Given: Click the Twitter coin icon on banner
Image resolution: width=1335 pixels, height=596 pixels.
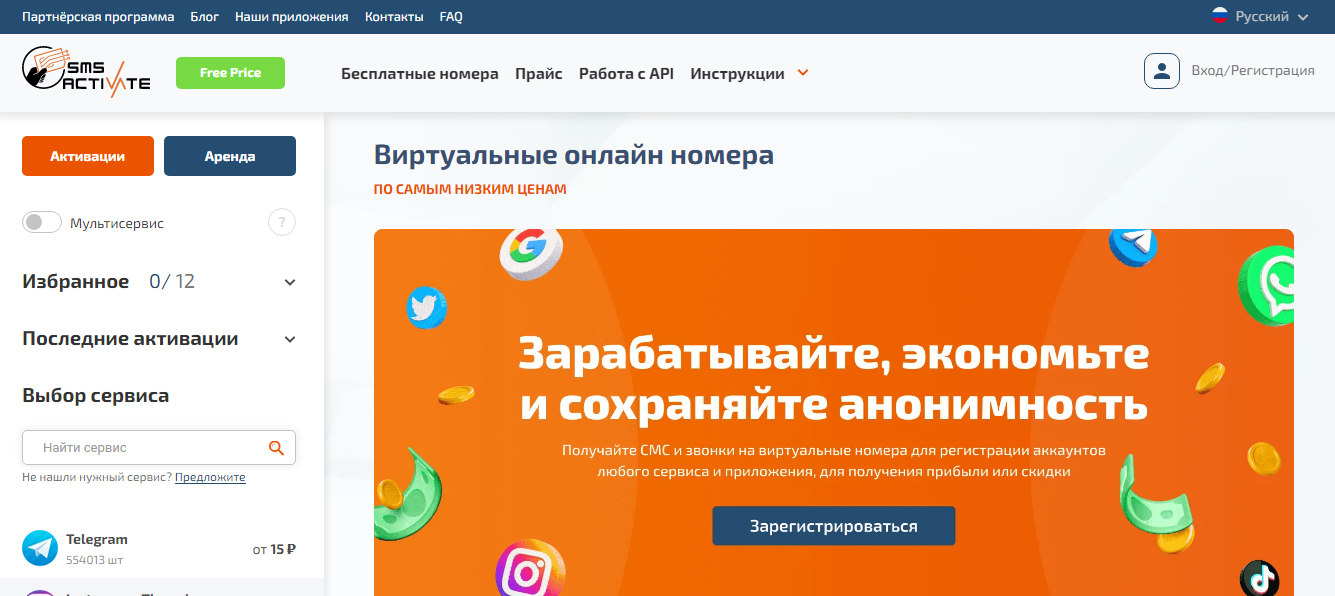Looking at the screenshot, I should coord(426,307).
